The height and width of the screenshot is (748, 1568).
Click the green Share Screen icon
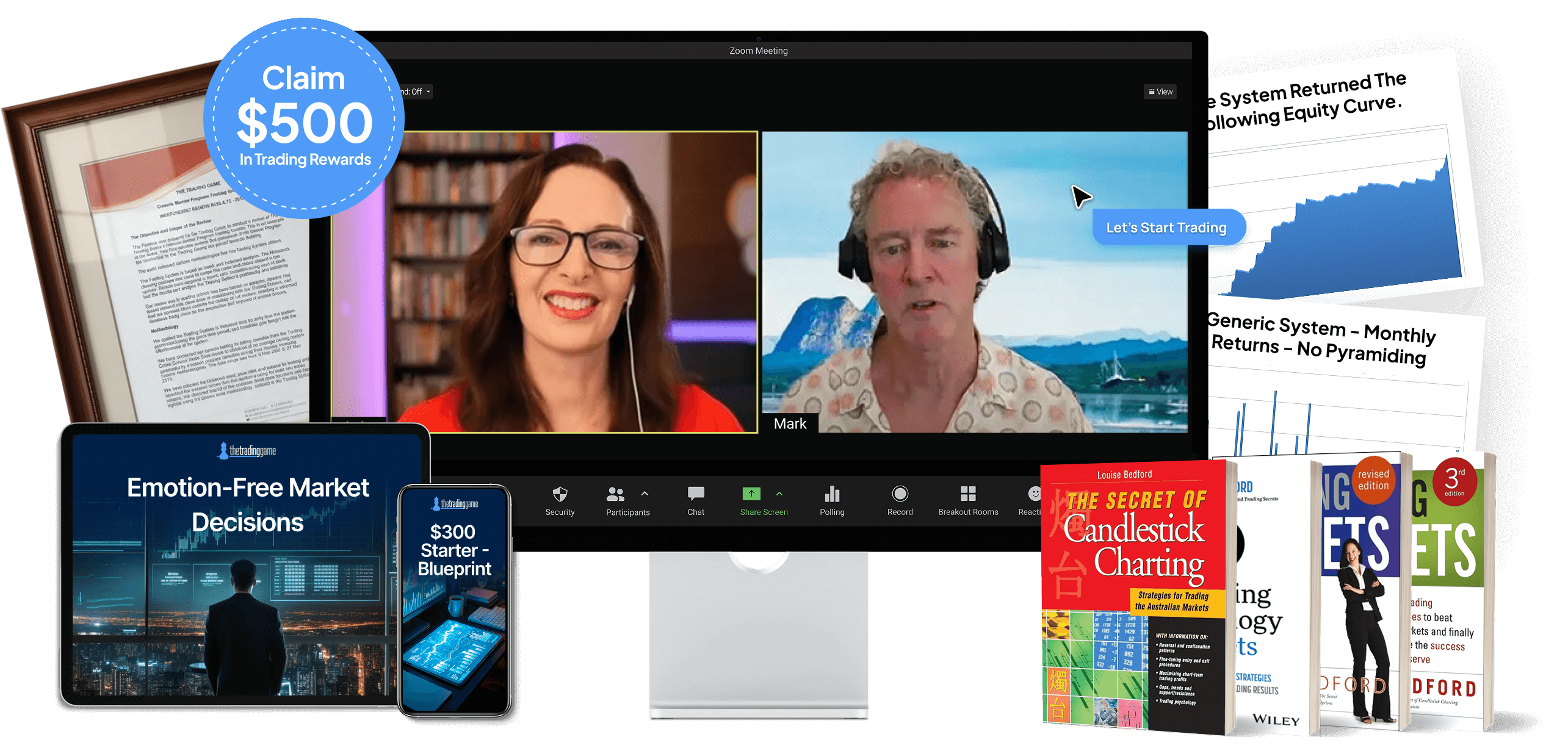751,494
